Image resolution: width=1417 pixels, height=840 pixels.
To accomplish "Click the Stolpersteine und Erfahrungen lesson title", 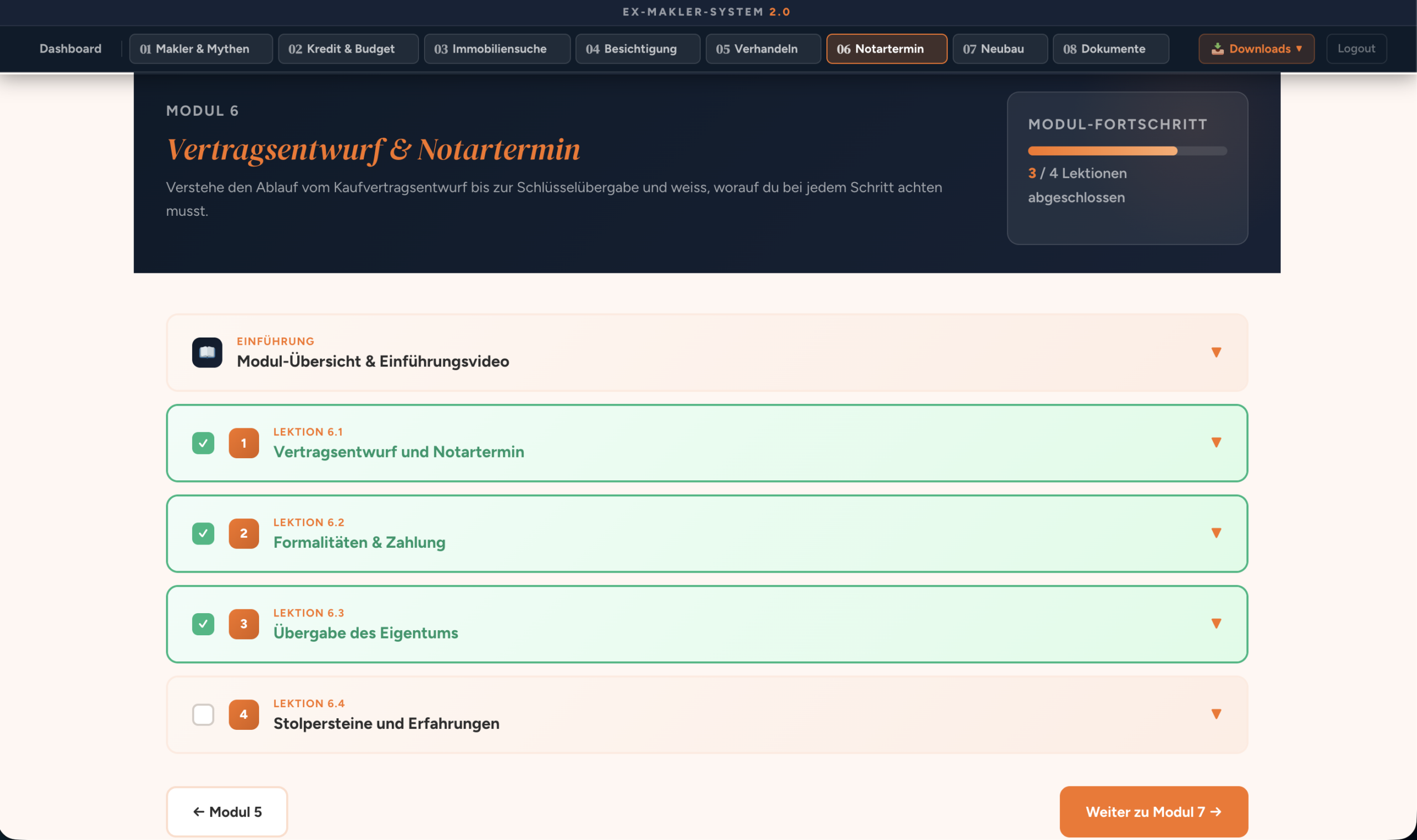I will (x=386, y=723).
